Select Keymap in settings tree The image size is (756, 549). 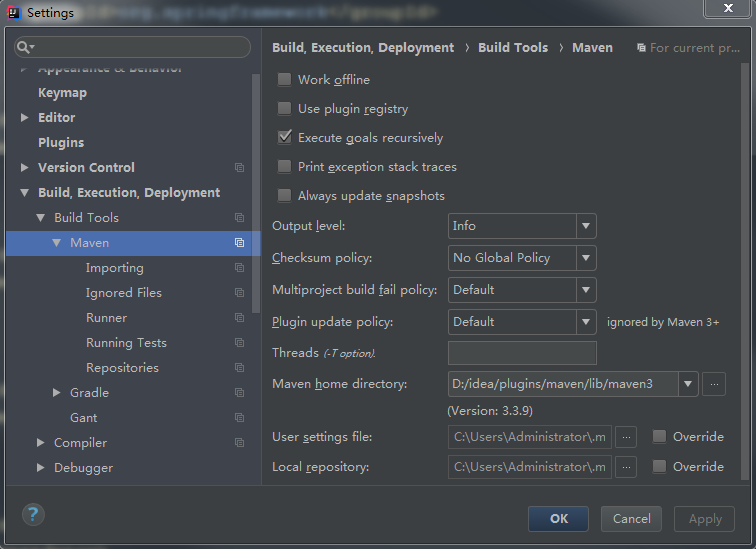point(62,93)
